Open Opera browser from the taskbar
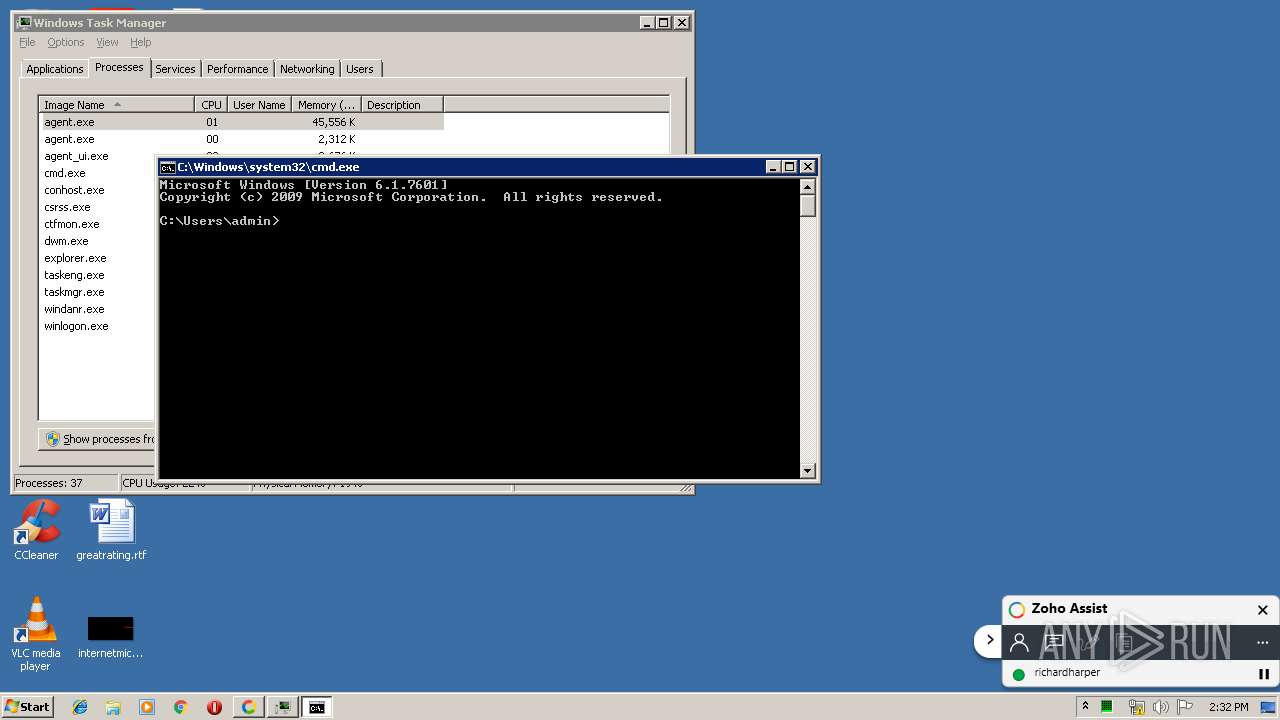The width and height of the screenshot is (1280, 720). [x=214, y=707]
